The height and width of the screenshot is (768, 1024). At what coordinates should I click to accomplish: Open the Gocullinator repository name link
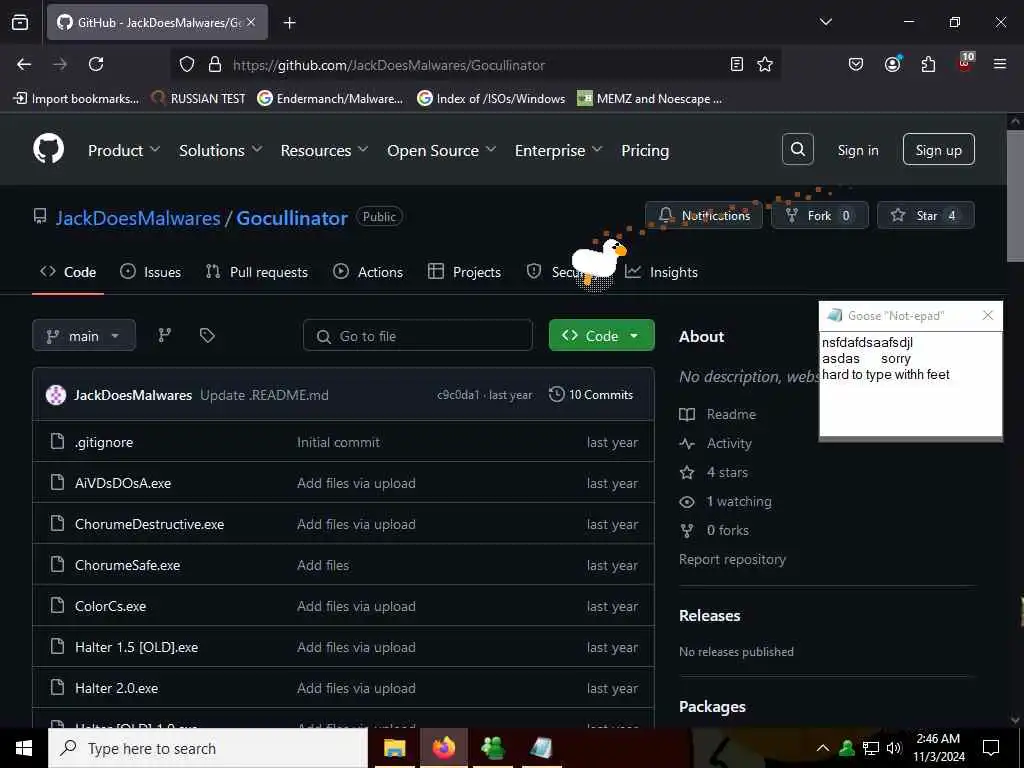pyautogui.click(x=292, y=217)
